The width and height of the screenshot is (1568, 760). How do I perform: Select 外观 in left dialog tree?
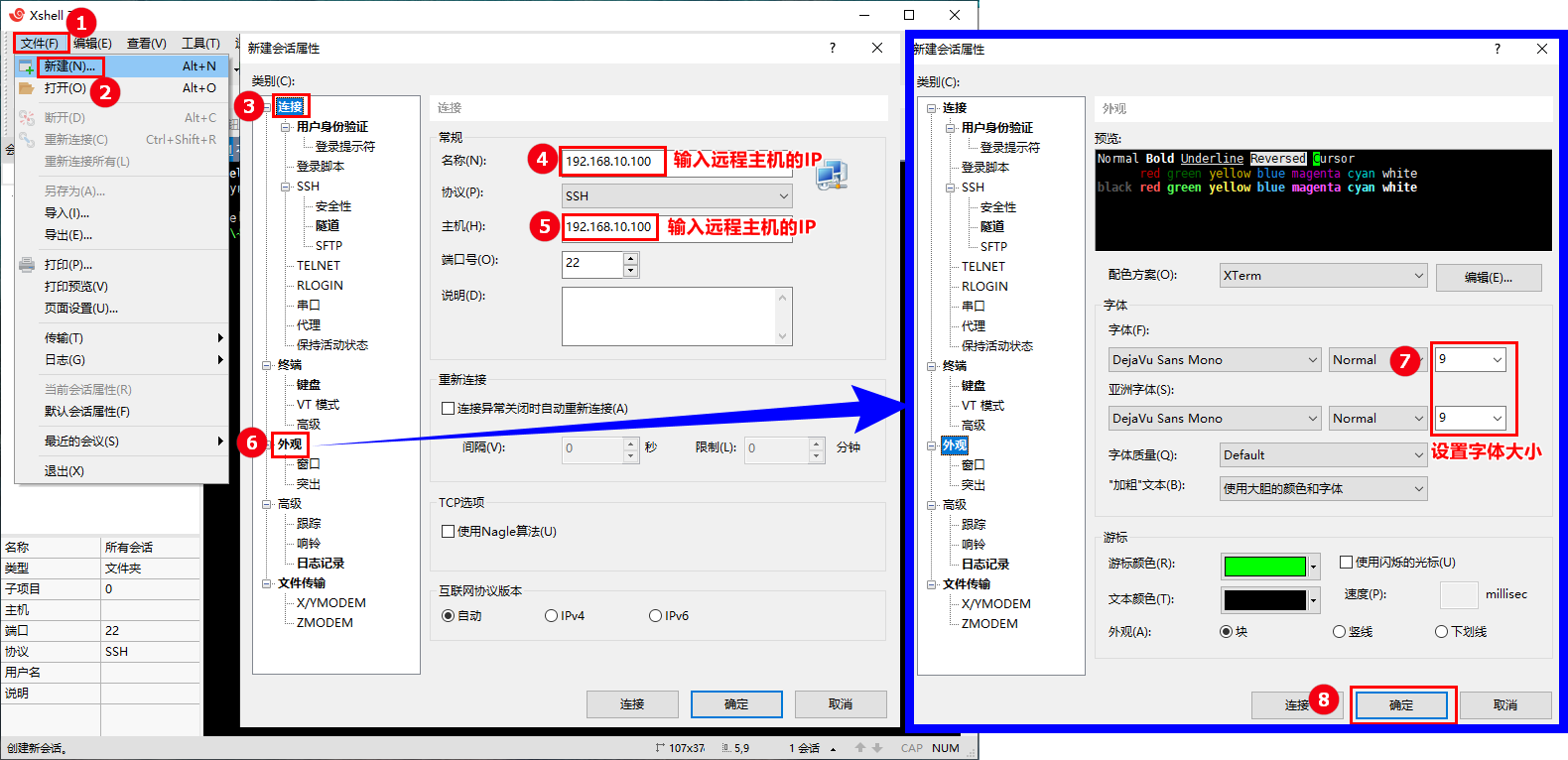(290, 444)
